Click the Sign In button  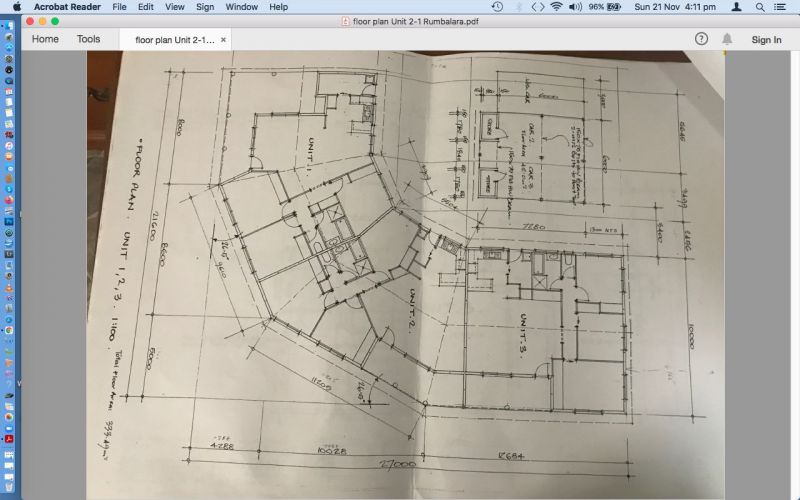[x=766, y=39]
